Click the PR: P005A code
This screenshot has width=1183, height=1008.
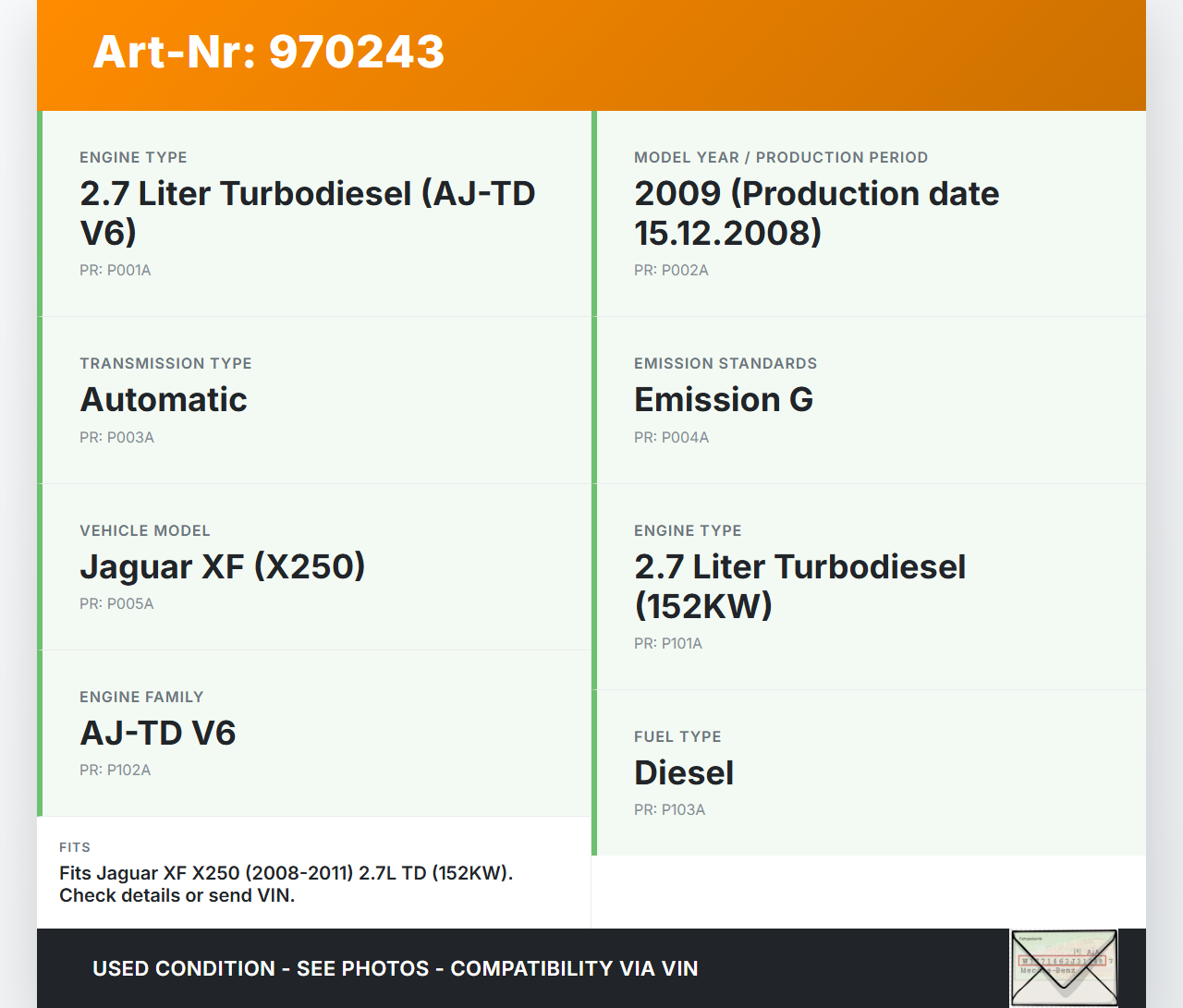[x=116, y=604]
